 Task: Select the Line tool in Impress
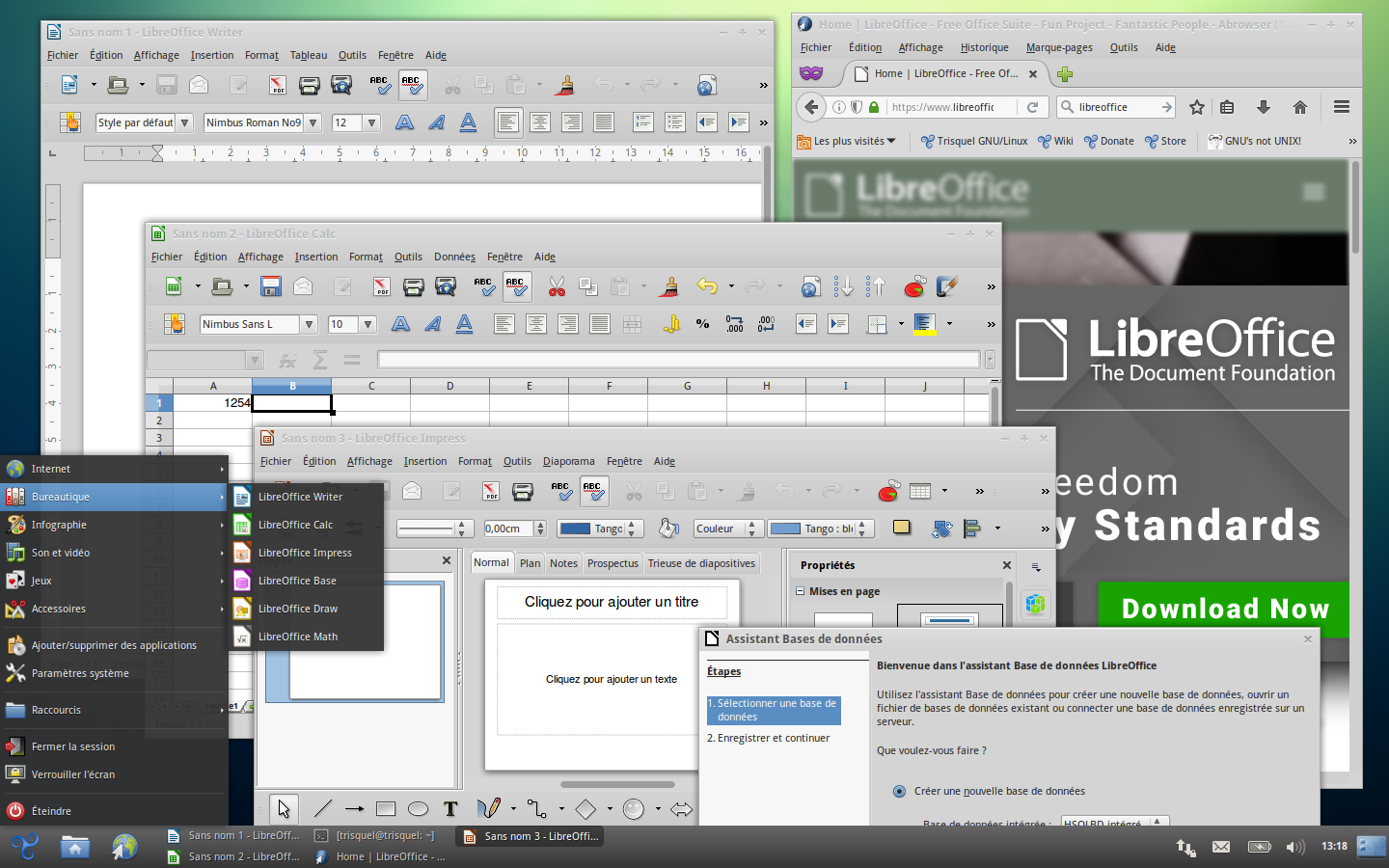[322, 809]
